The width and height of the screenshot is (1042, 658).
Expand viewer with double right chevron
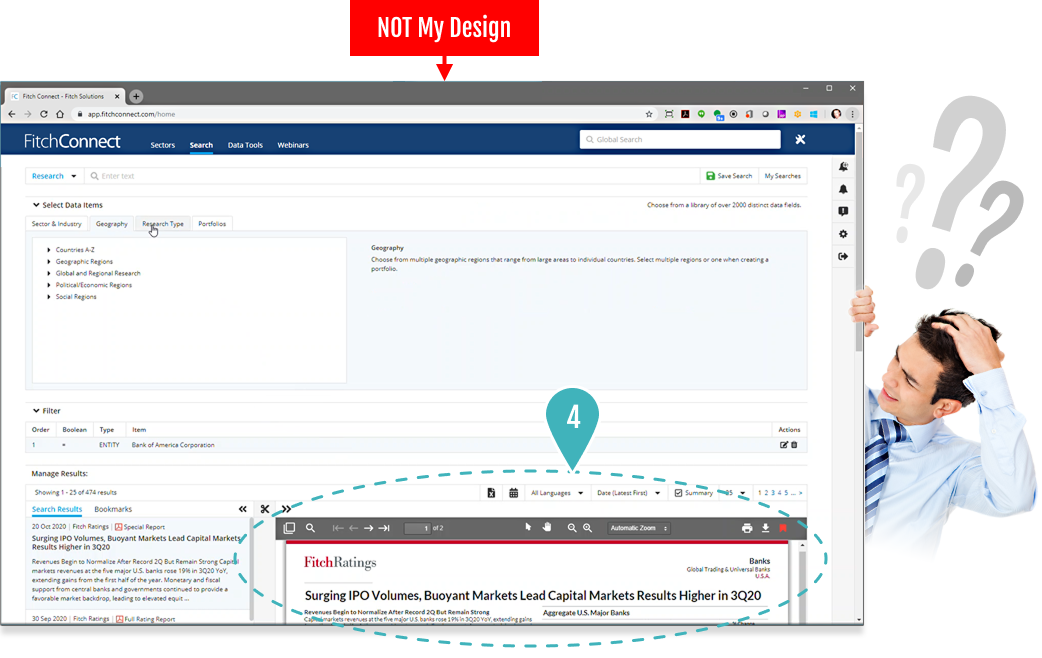[286, 509]
